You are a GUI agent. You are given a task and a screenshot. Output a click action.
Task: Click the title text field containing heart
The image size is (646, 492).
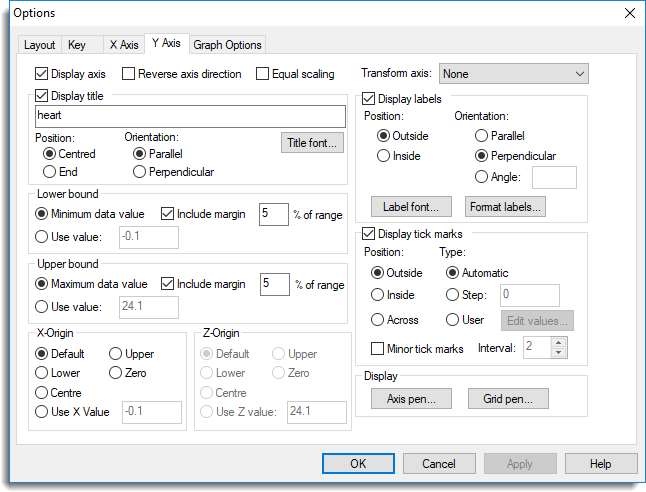tap(190, 117)
